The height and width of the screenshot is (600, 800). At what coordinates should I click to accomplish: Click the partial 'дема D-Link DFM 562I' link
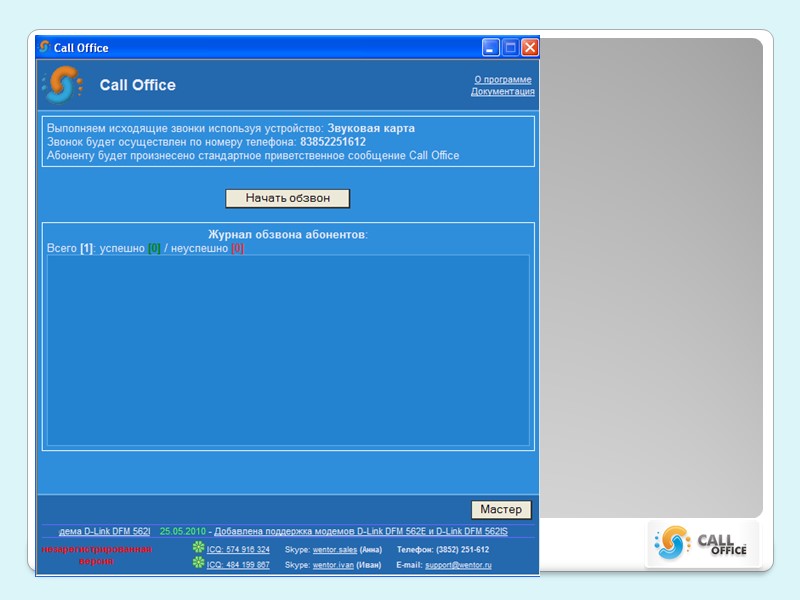click(x=105, y=531)
